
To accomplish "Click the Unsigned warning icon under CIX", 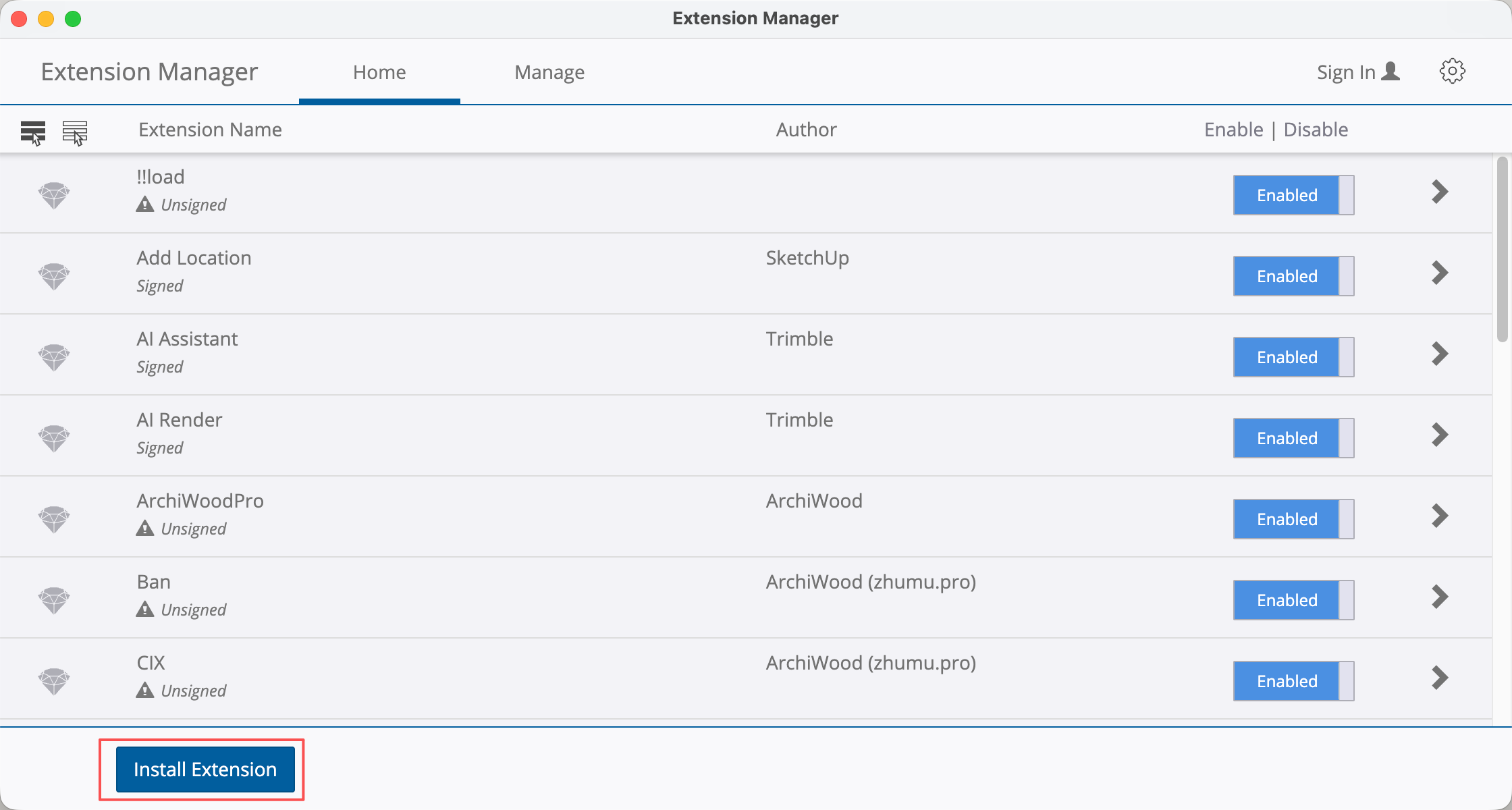I will point(145,690).
